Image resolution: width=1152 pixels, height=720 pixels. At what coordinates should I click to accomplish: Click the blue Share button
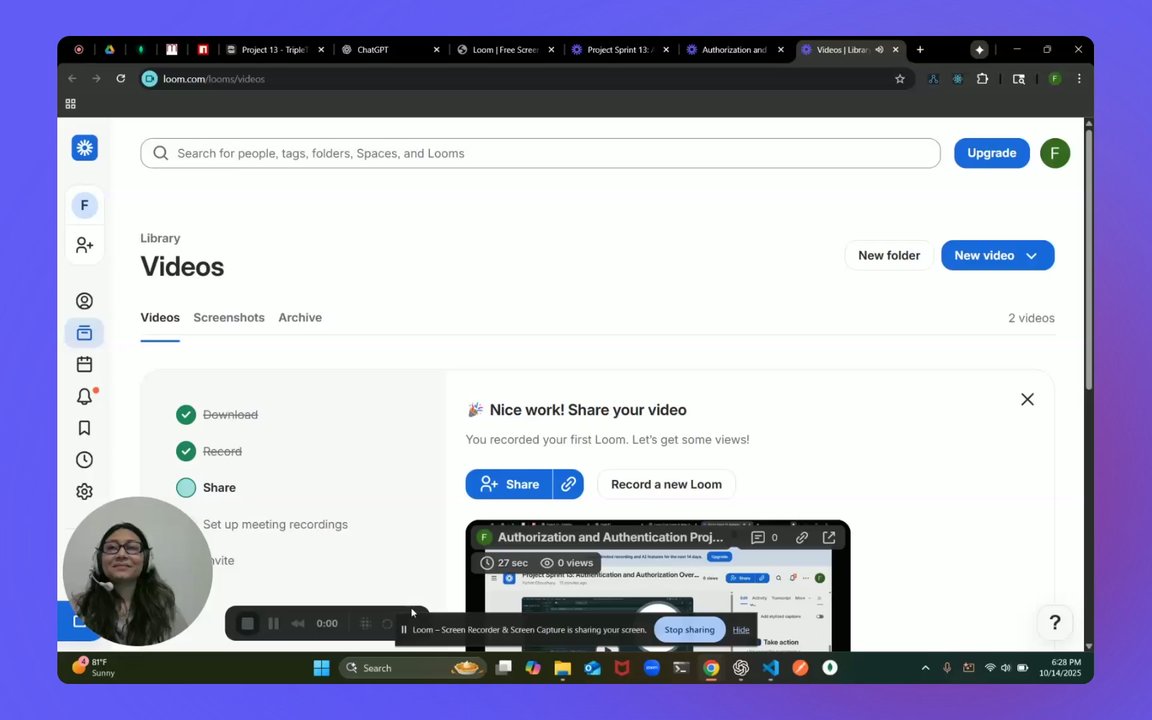coord(509,484)
